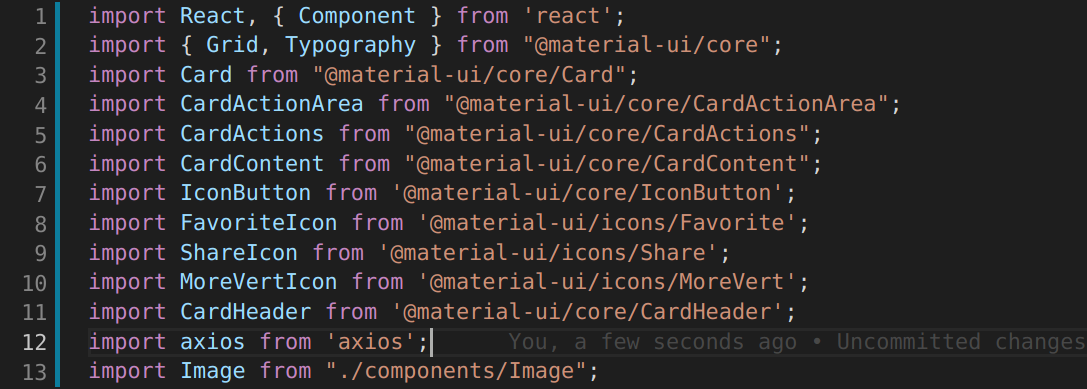Select line number 12 in gutter

pos(35,342)
